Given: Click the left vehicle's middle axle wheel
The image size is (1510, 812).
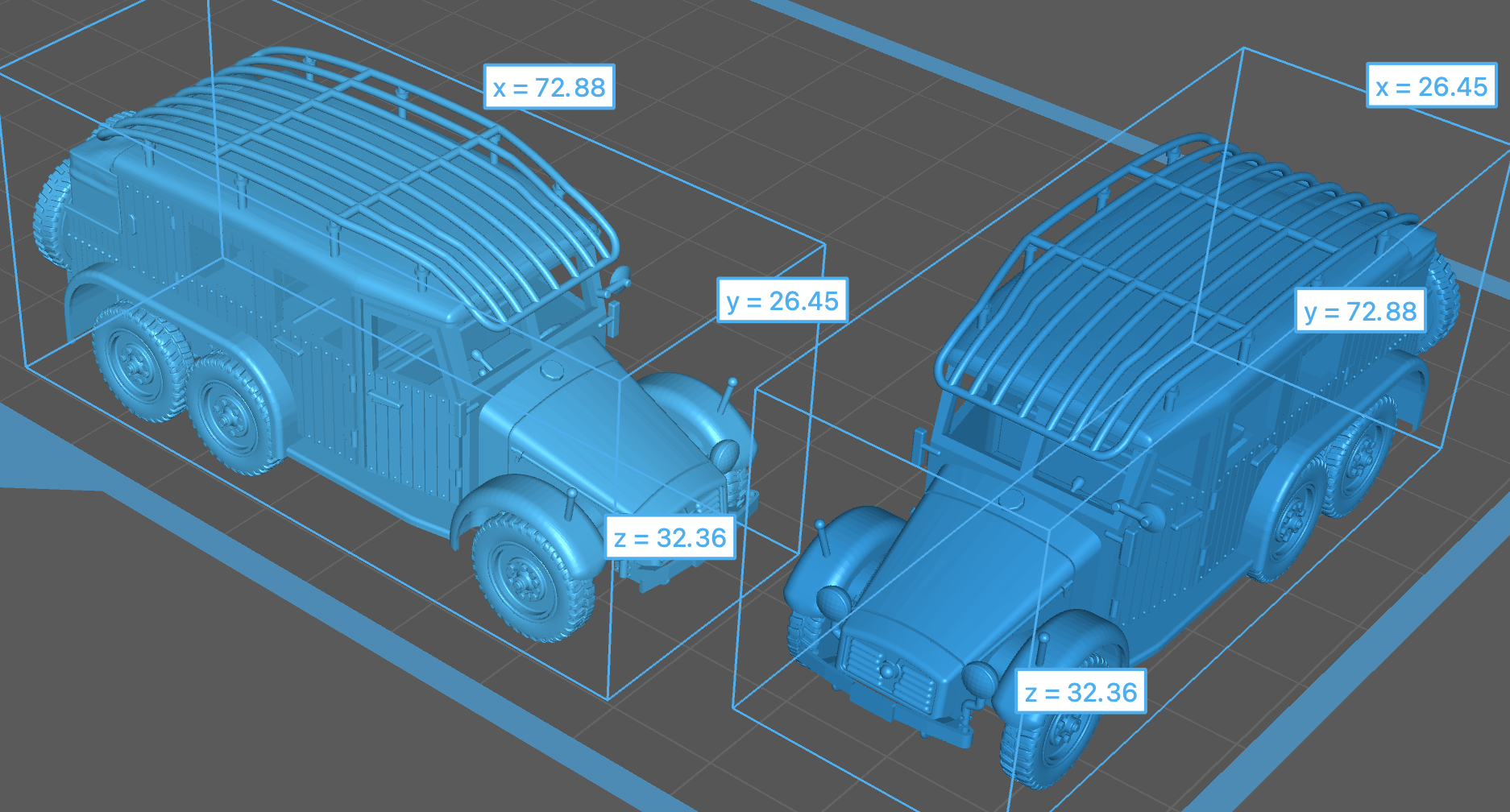Looking at the screenshot, I should pos(230,415).
